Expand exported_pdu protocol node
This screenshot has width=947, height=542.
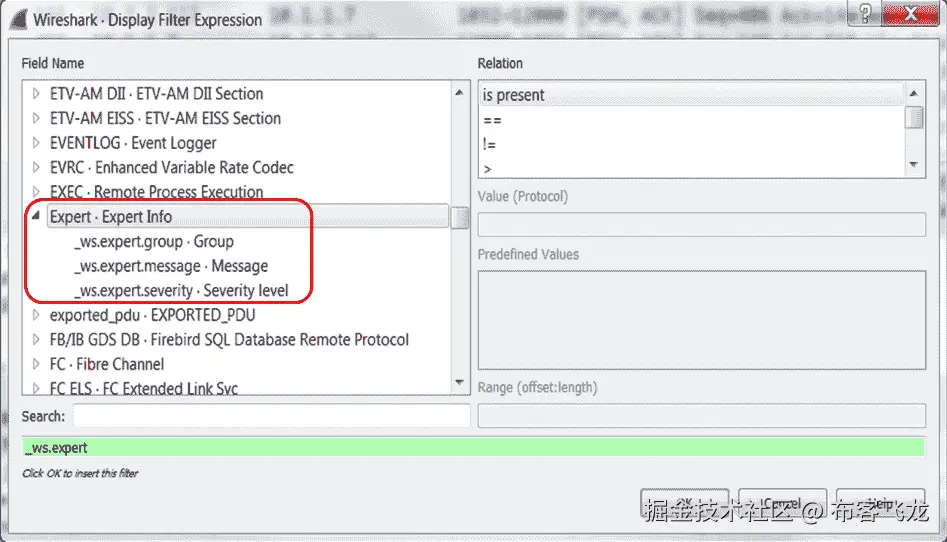(x=36, y=315)
